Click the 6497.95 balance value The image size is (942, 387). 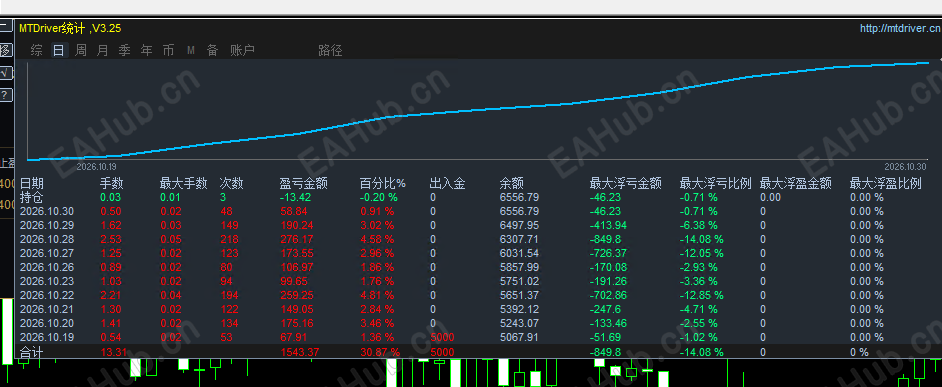pyautogui.click(x=519, y=225)
